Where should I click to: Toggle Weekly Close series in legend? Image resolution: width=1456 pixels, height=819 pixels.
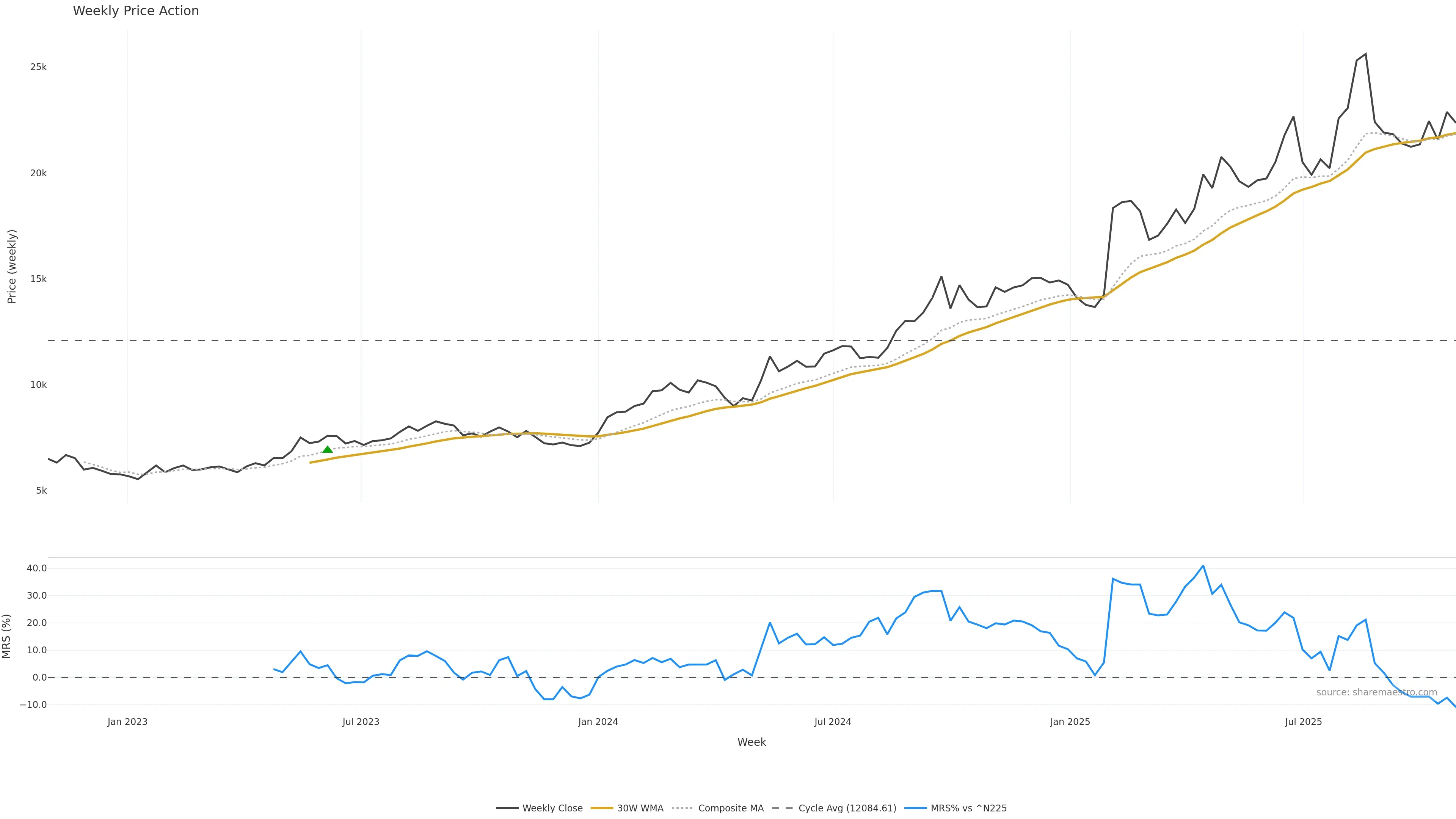point(552,808)
